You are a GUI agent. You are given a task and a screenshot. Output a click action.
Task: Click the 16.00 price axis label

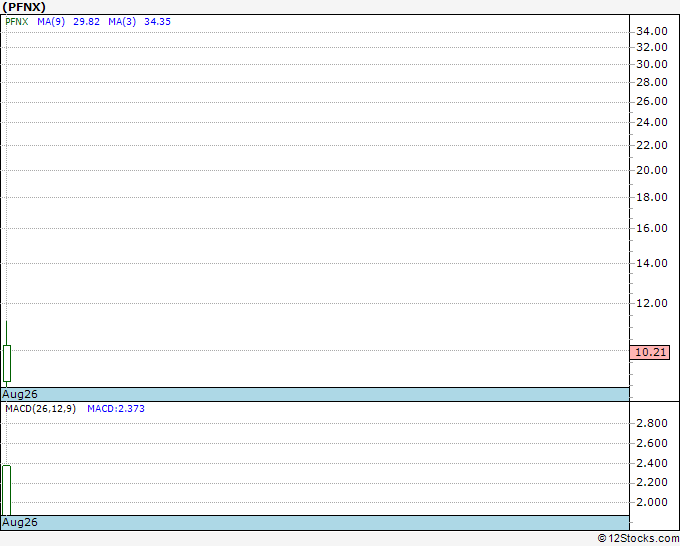coord(652,228)
